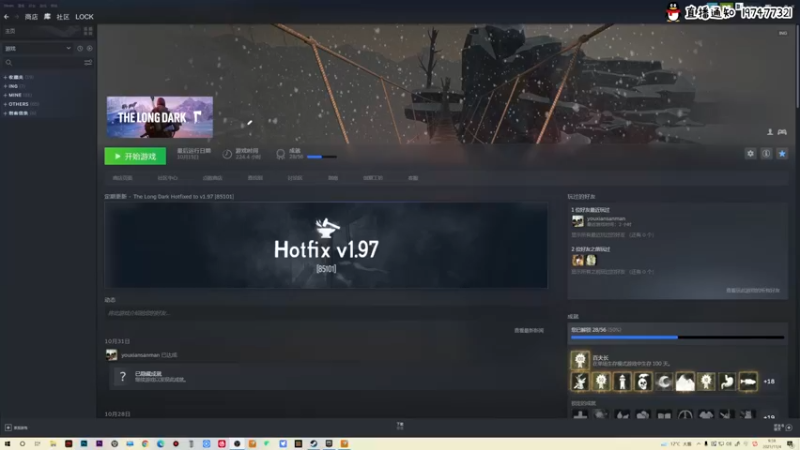Click second avatar under previously played friends
The width and height of the screenshot is (800, 450).
point(591,260)
